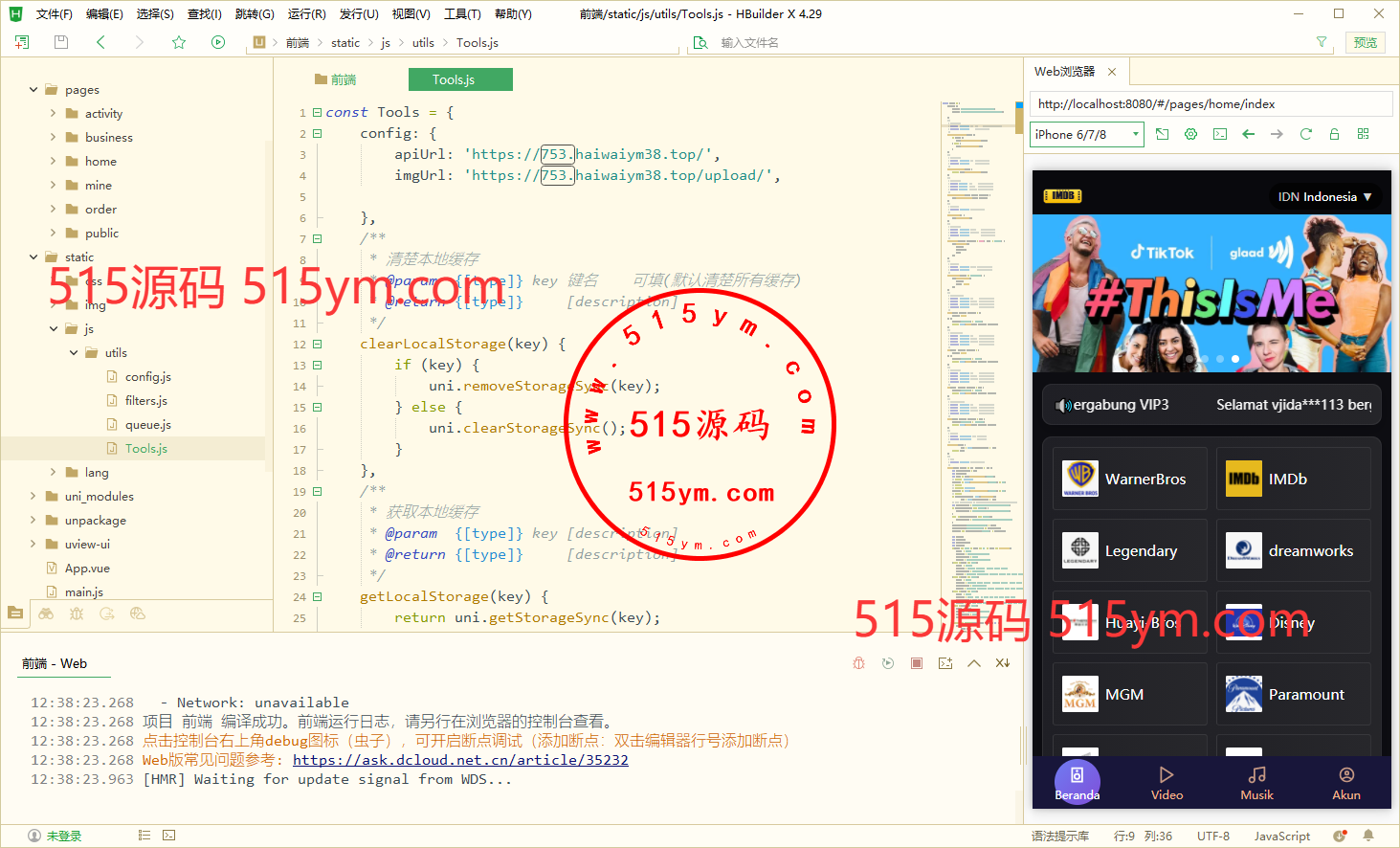
Task: Open the bug debug icon at sidebar bottom
Action: coord(77,614)
